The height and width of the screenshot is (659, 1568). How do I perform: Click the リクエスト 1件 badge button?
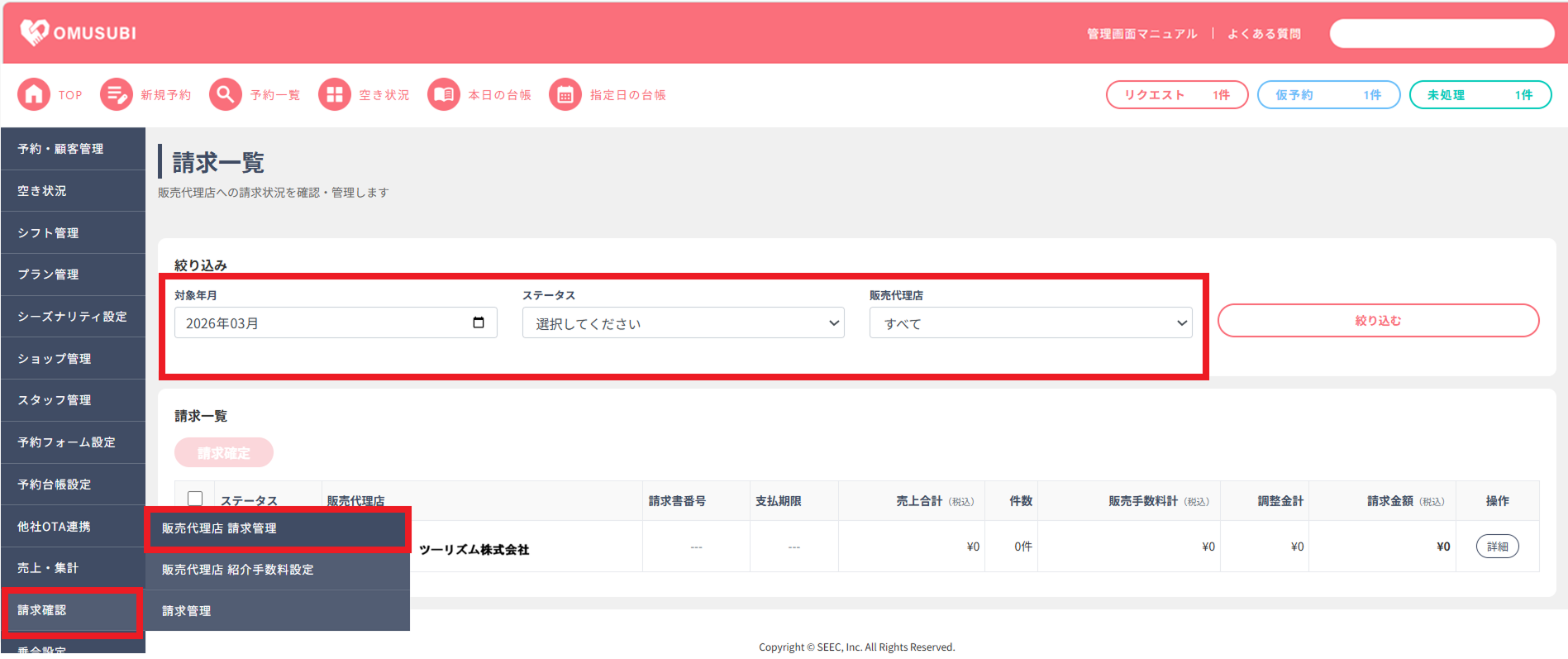(1177, 95)
